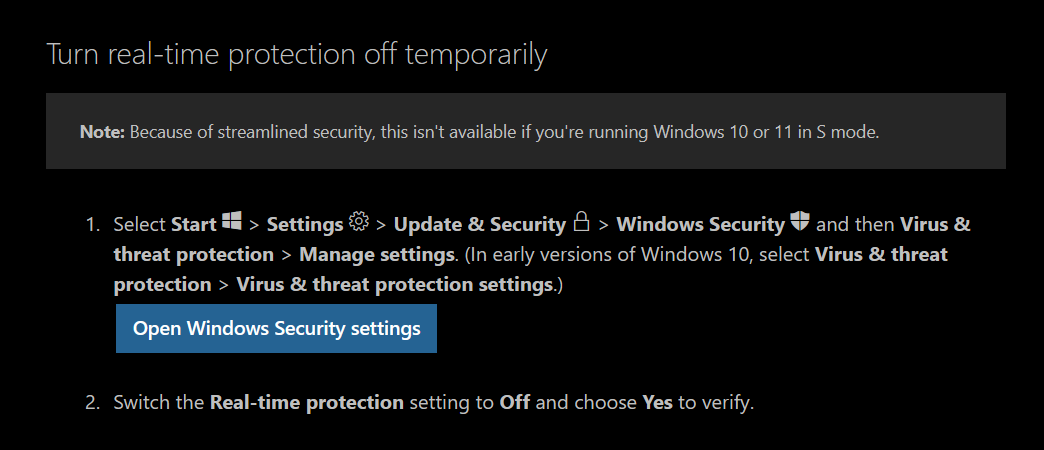Click the bold 'Update & Security' text

(480, 224)
